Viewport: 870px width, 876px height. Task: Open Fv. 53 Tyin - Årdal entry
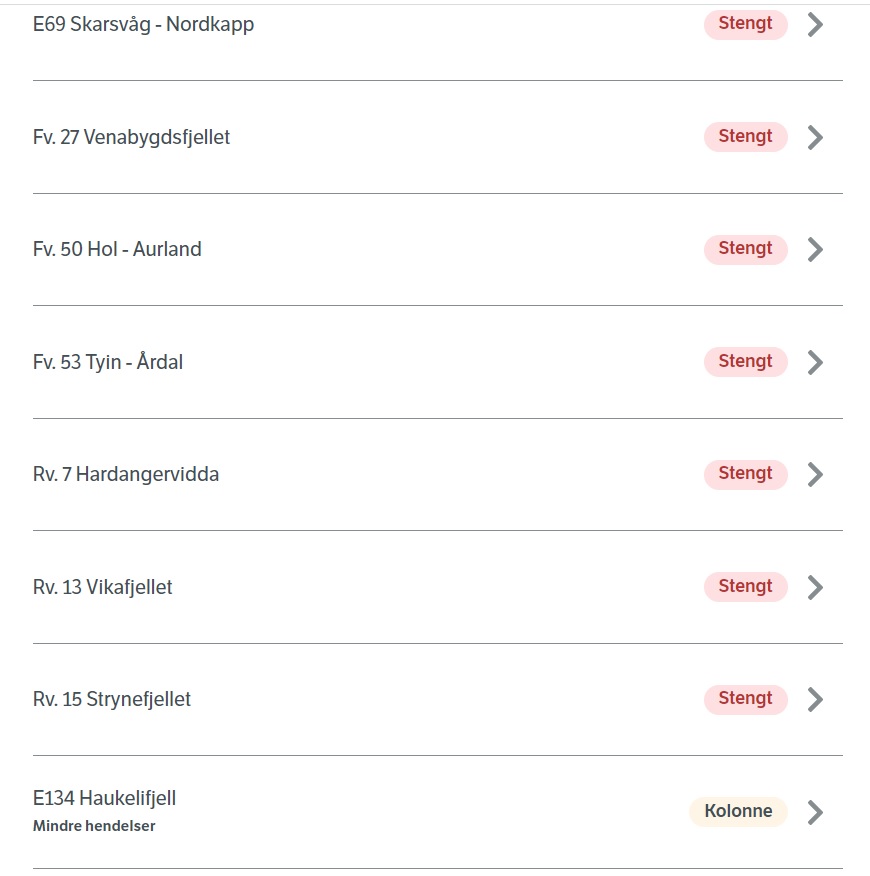click(x=108, y=361)
